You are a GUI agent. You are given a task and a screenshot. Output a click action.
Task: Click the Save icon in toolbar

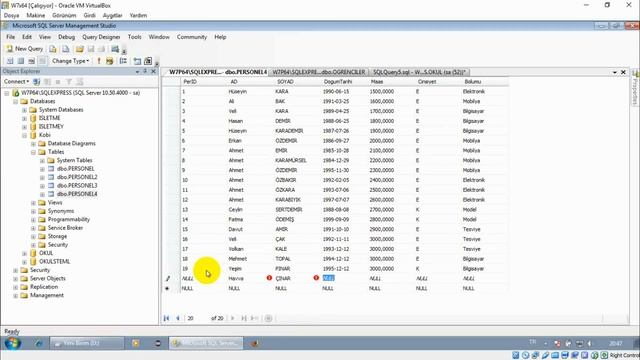point(91,49)
